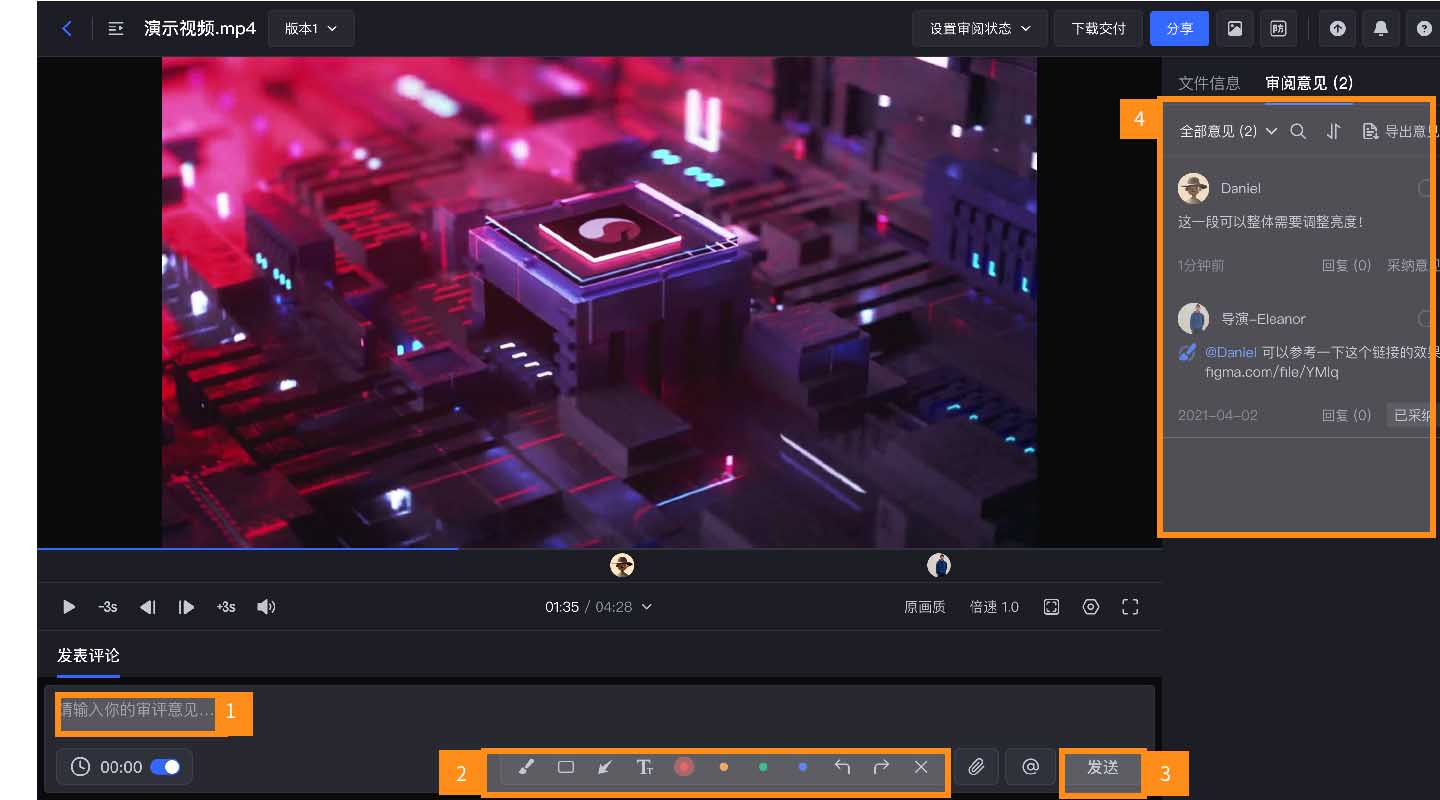Screen dimensions: 1440x800
Task: Select the rectangle annotation tool
Action: 566,767
